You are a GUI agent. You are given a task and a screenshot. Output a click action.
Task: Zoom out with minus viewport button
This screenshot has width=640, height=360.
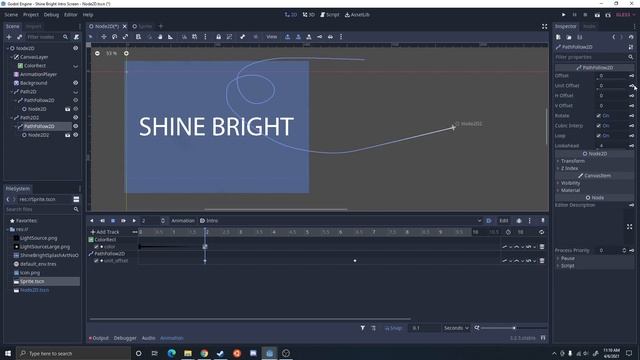97,53
